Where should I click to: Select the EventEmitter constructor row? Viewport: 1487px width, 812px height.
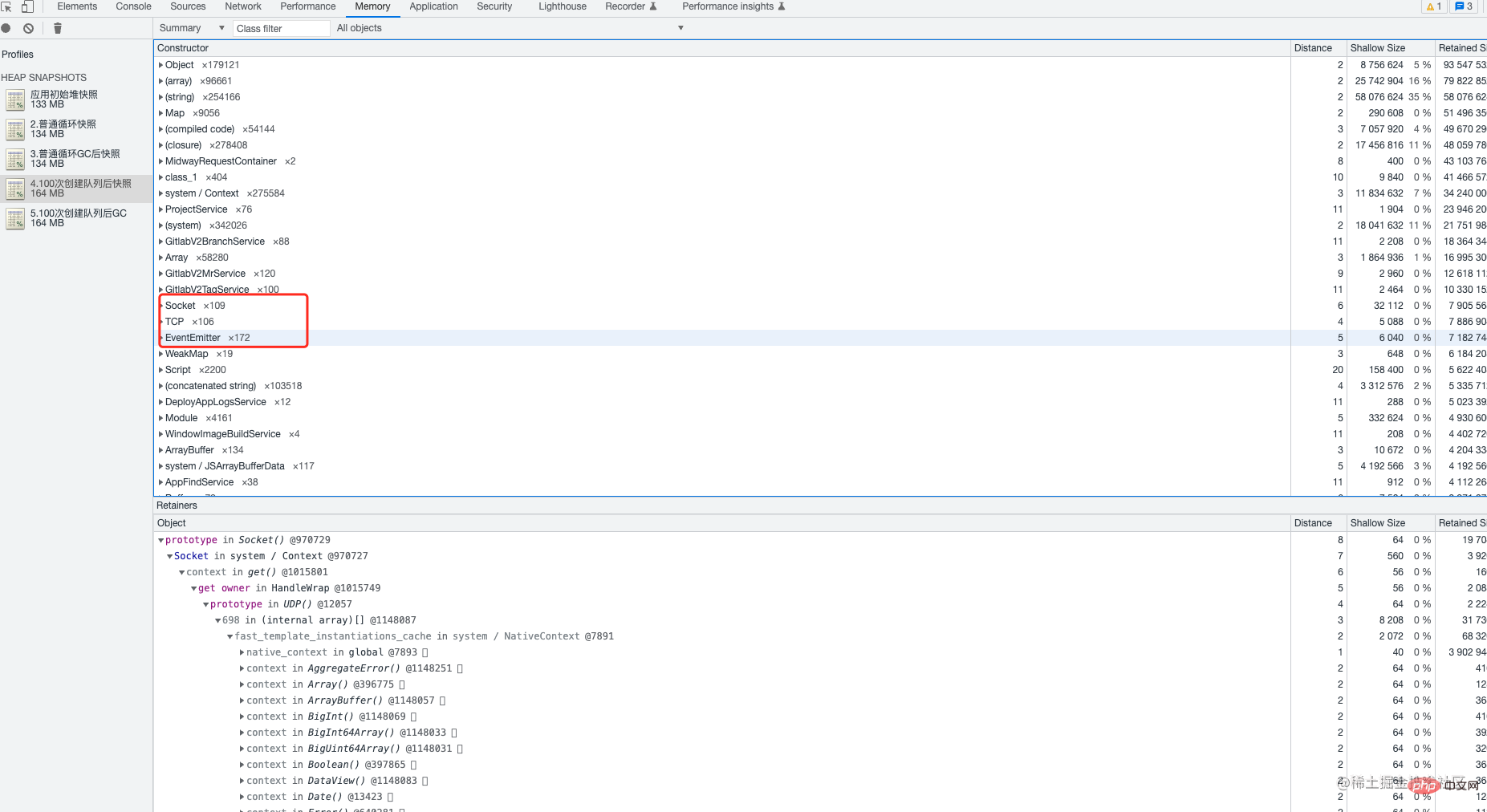coord(193,338)
